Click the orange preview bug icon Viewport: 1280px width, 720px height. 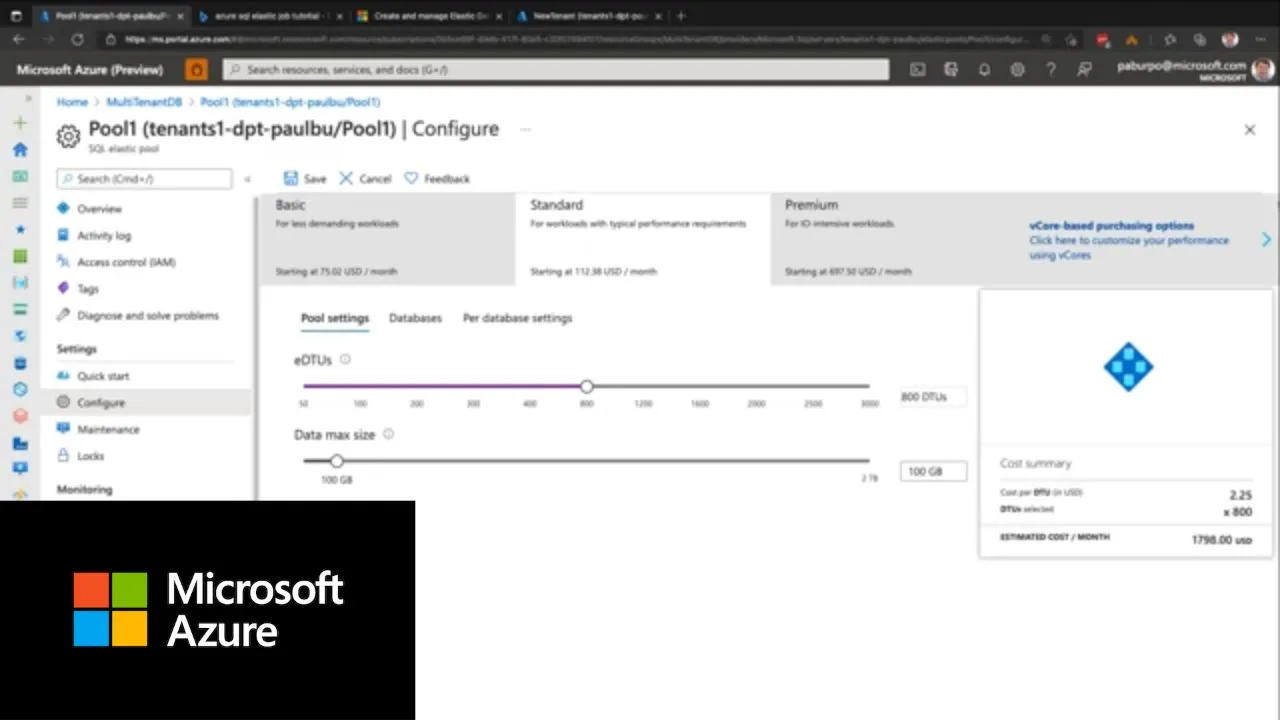197,69
